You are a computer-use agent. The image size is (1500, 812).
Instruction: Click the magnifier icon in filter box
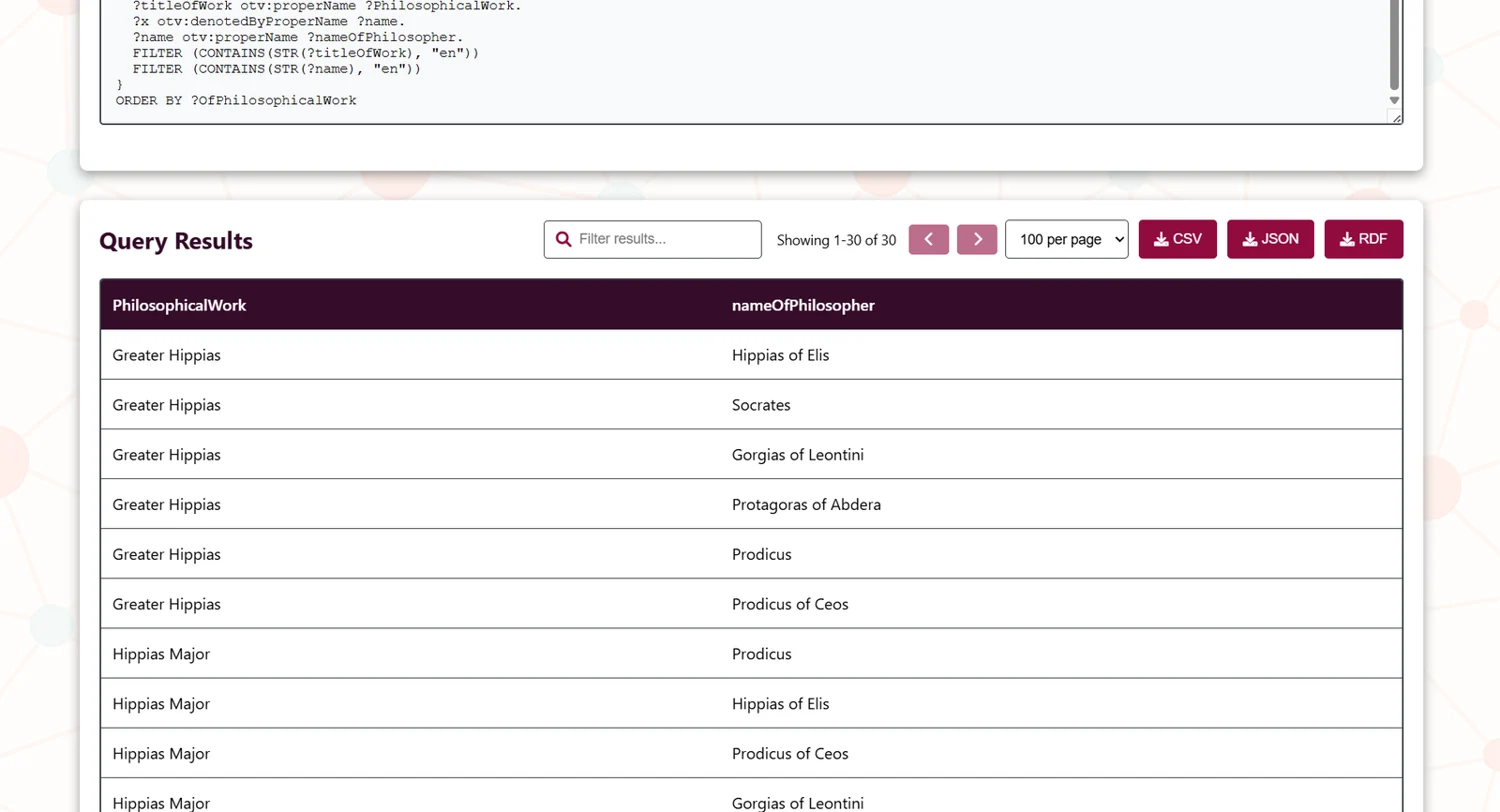point(563,239)
